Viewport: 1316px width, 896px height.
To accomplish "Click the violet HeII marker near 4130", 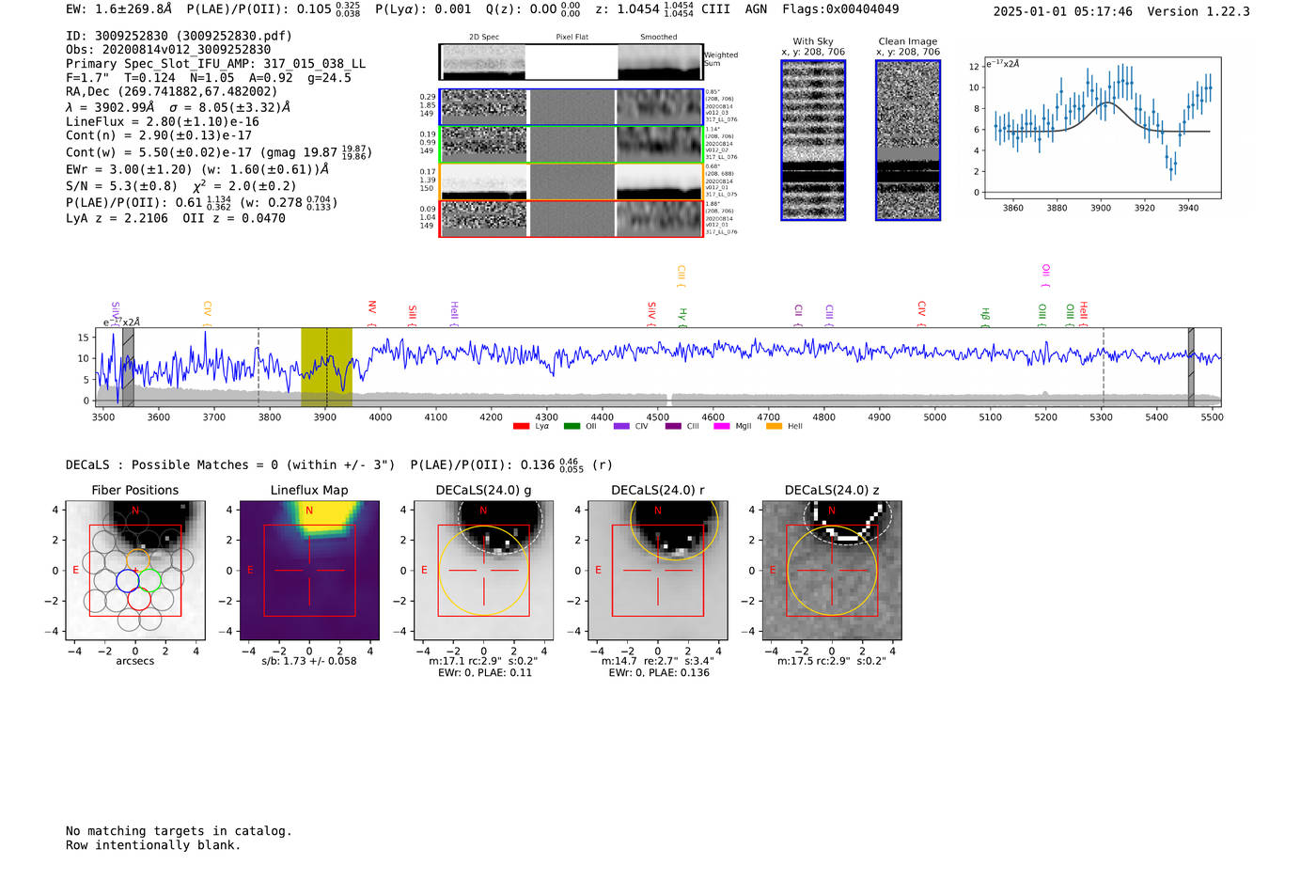I will [454, 312].
